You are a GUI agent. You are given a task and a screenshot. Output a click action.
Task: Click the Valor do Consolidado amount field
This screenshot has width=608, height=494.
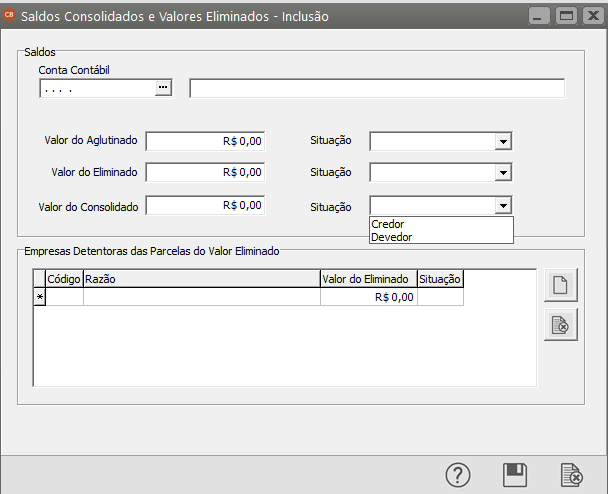tap(205, 205)
